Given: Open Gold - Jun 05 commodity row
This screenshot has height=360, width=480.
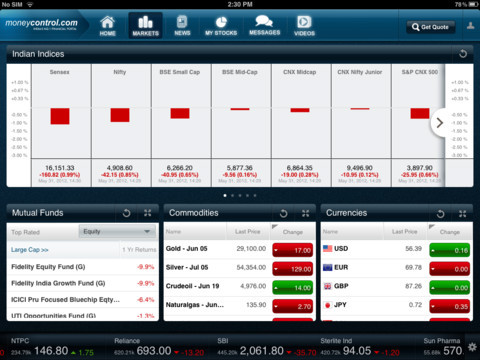Looking at the screenshot, I should 239,249.
